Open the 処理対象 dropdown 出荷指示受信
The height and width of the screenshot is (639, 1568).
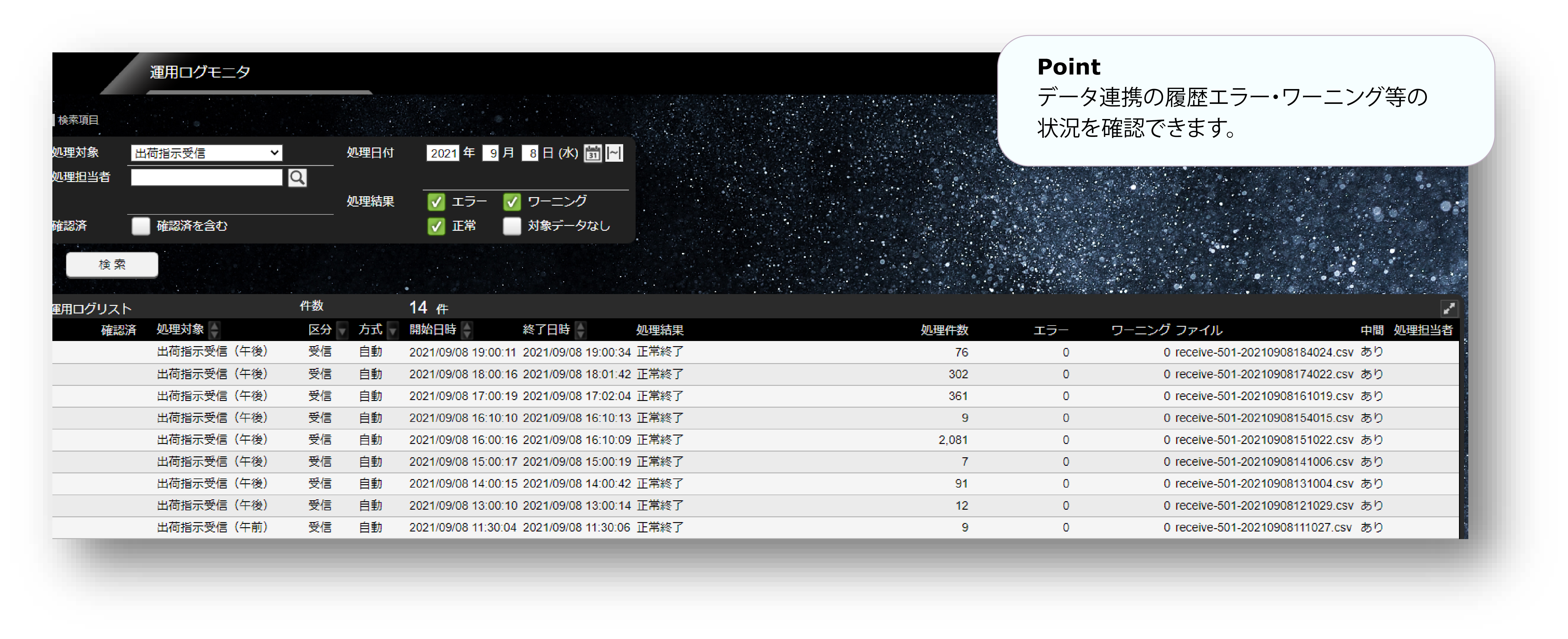206,153
